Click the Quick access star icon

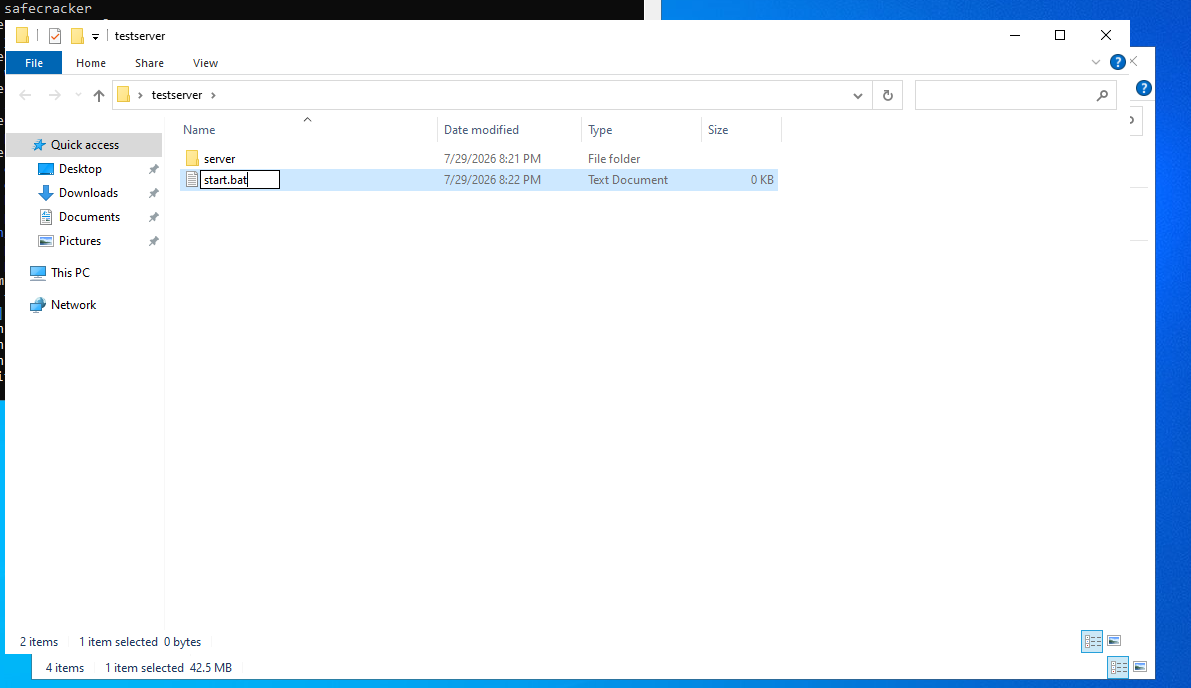(x=39, y=144)
